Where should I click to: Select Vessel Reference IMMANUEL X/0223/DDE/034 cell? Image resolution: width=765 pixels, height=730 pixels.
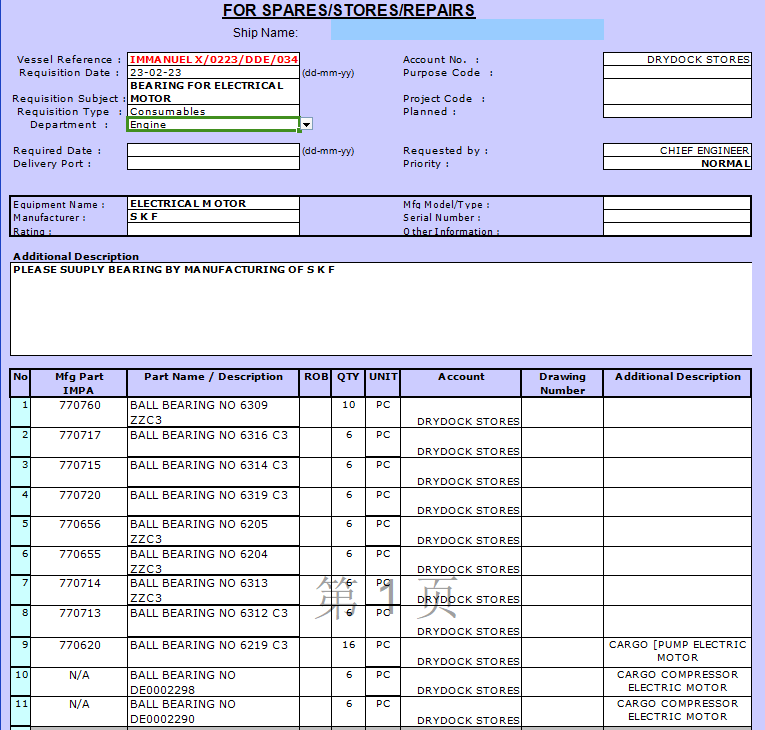click(213, 60)
